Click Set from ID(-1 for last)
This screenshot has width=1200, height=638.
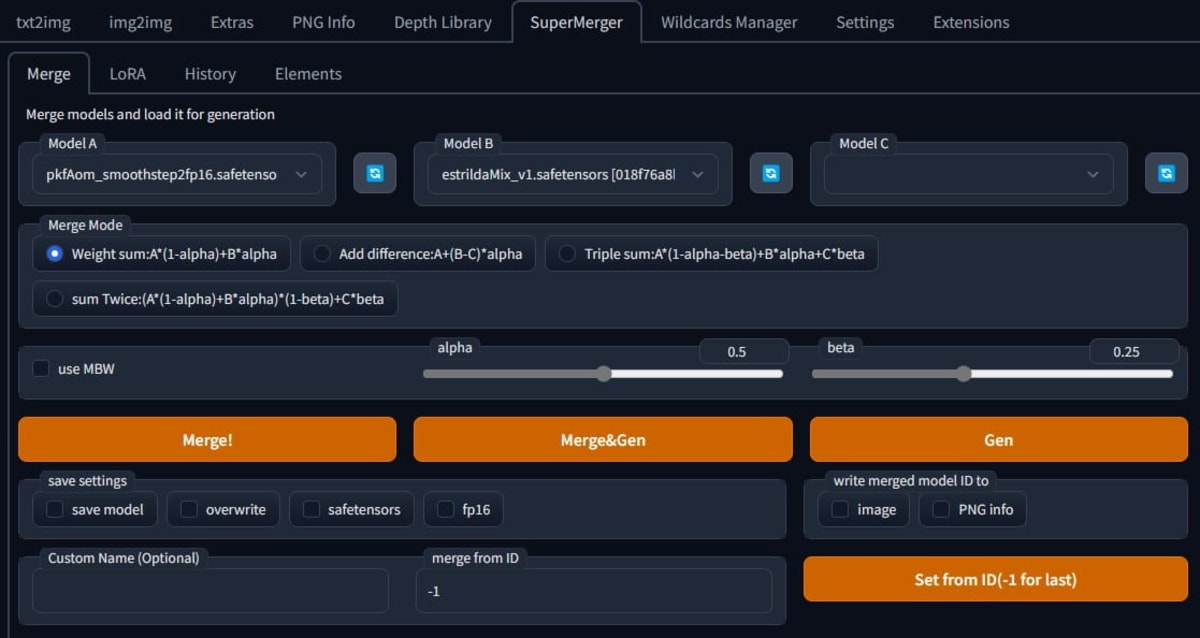pyautogui.click(x=995, y=579)
